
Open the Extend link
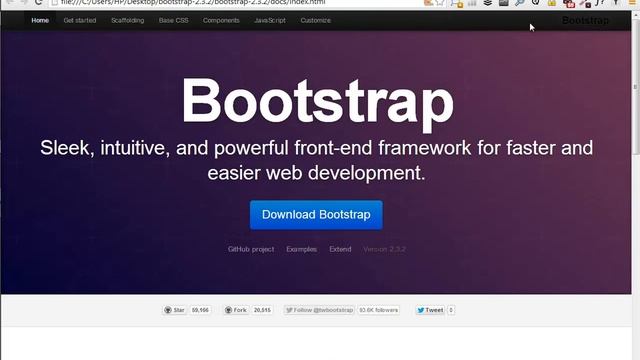tap(340, 249)
